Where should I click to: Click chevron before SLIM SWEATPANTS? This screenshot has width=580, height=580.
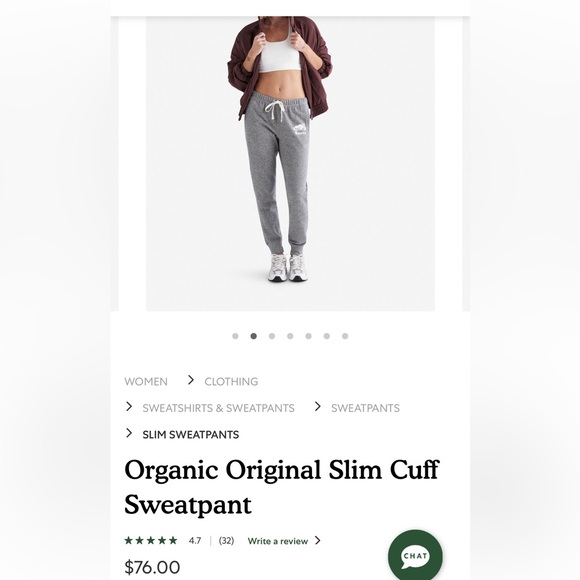129,433
